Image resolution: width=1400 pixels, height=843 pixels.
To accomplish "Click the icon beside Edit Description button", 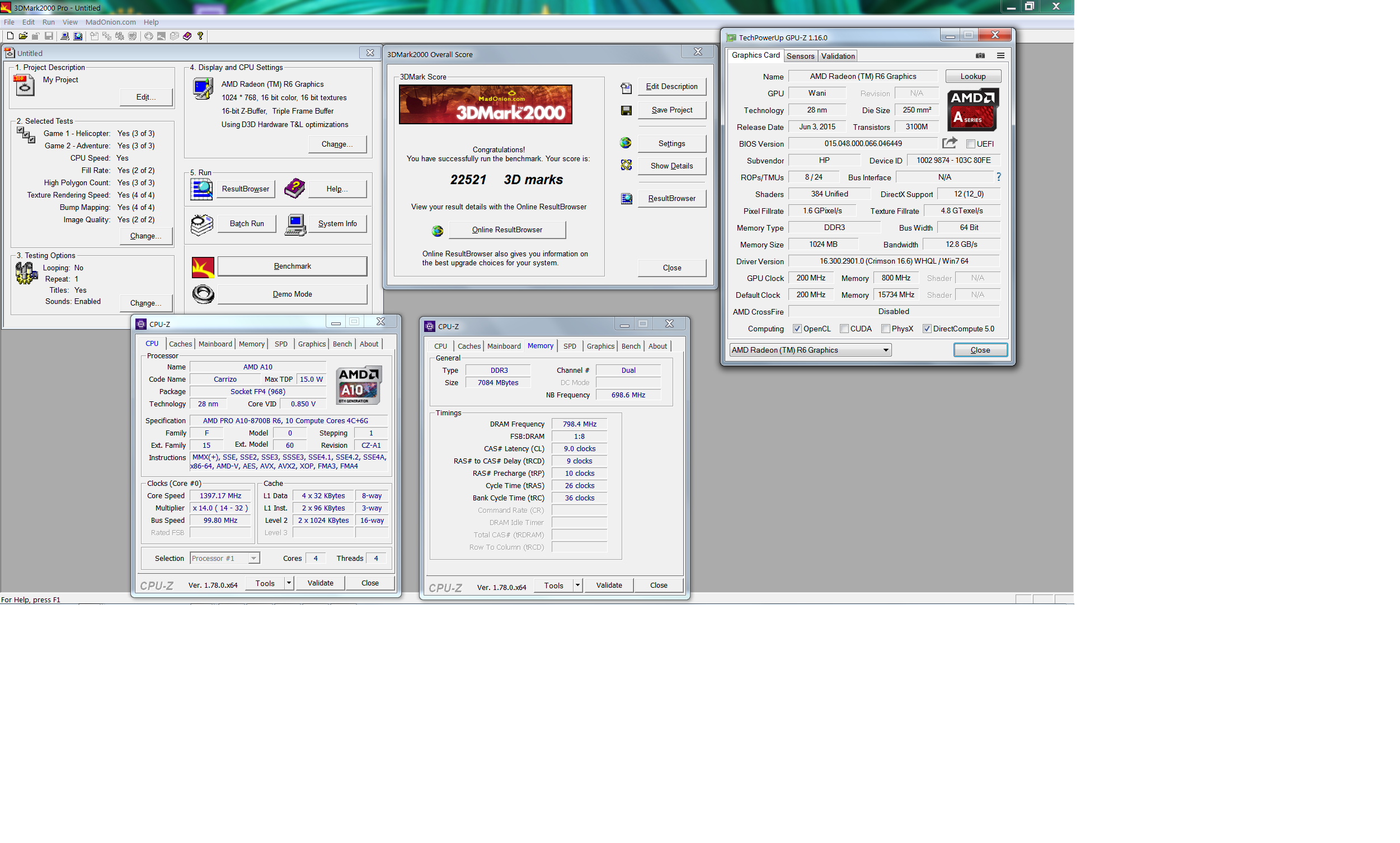I will click(626, 87).
